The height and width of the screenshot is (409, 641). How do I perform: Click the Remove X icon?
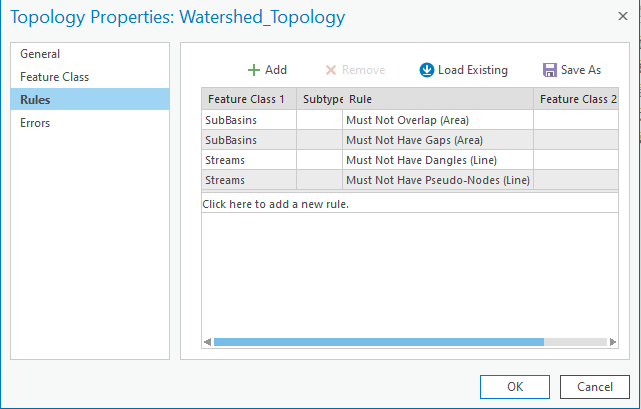tap(331, 70)
